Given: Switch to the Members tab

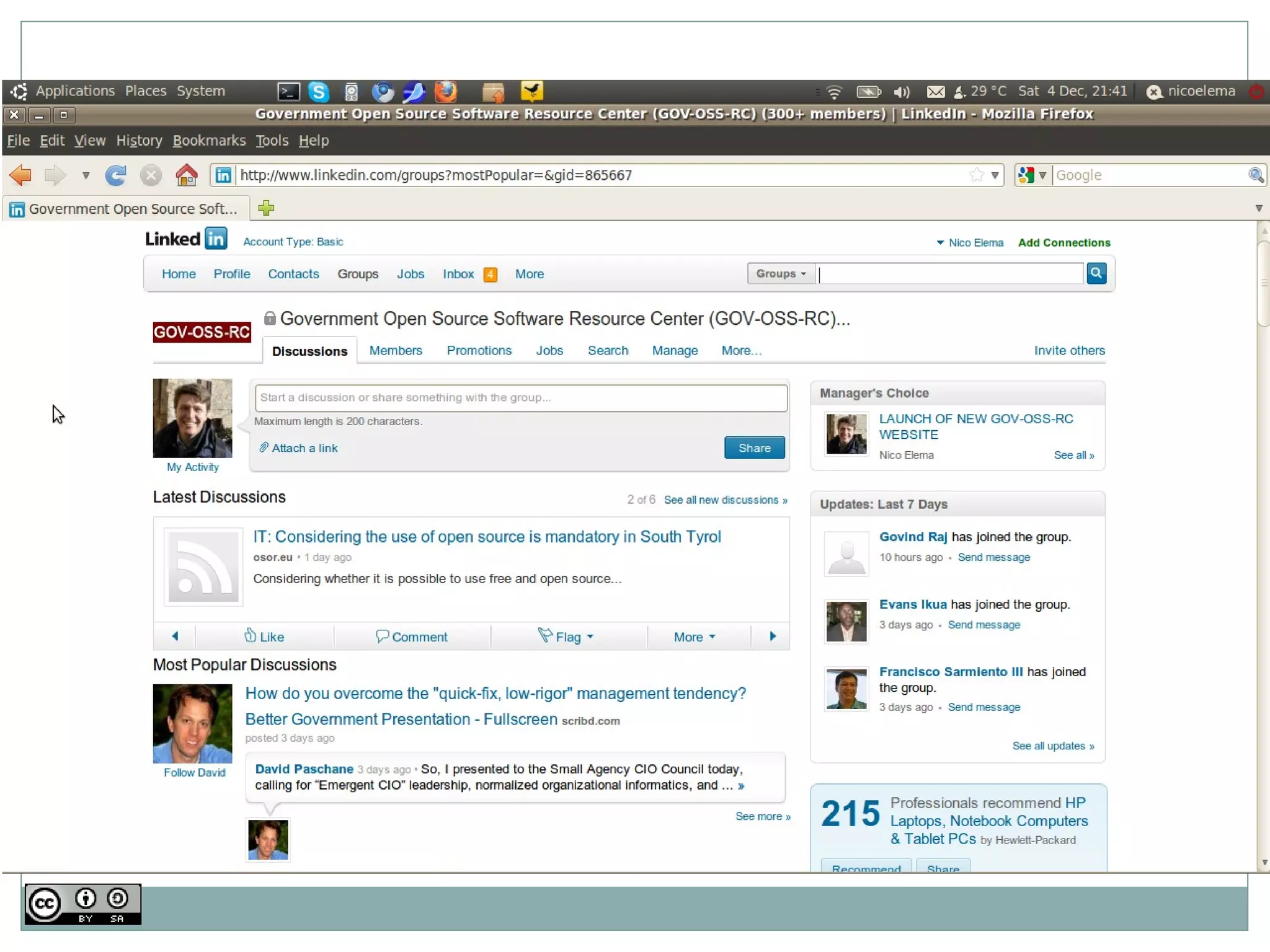Looking at the screenshot, I should coord(395,350).
